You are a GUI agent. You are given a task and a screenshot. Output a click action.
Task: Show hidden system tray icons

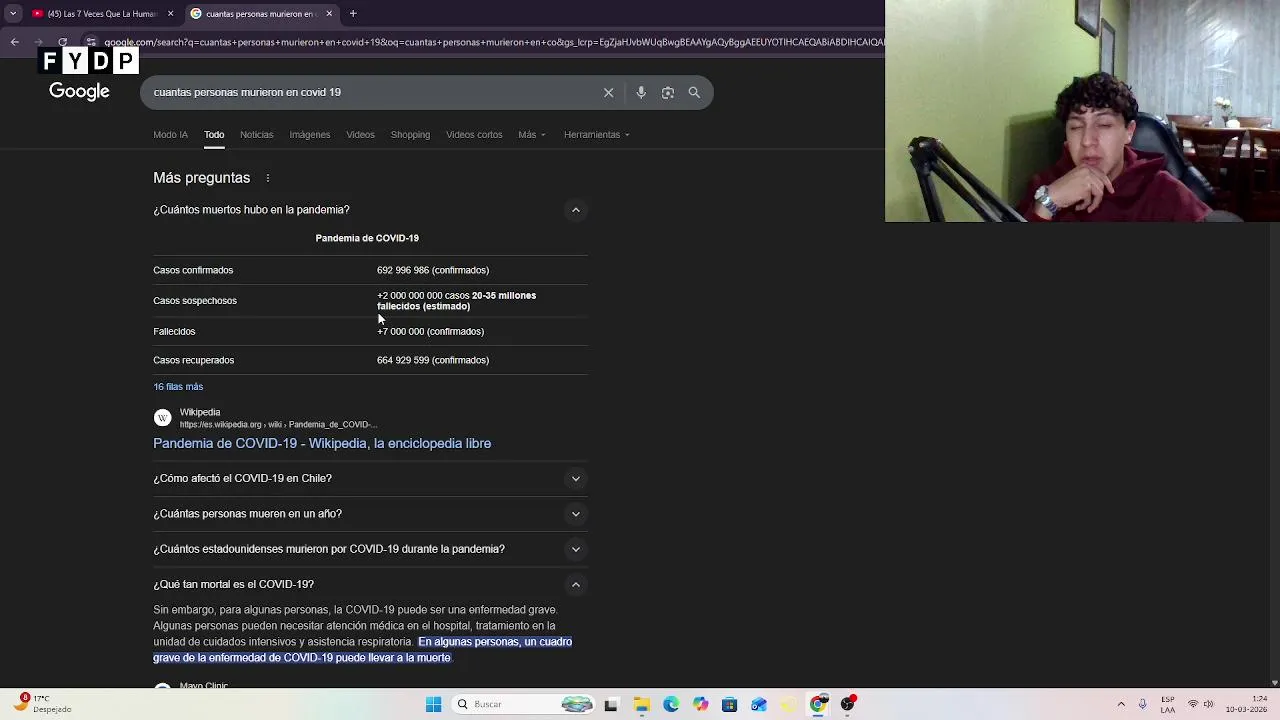pos(1121,704)
